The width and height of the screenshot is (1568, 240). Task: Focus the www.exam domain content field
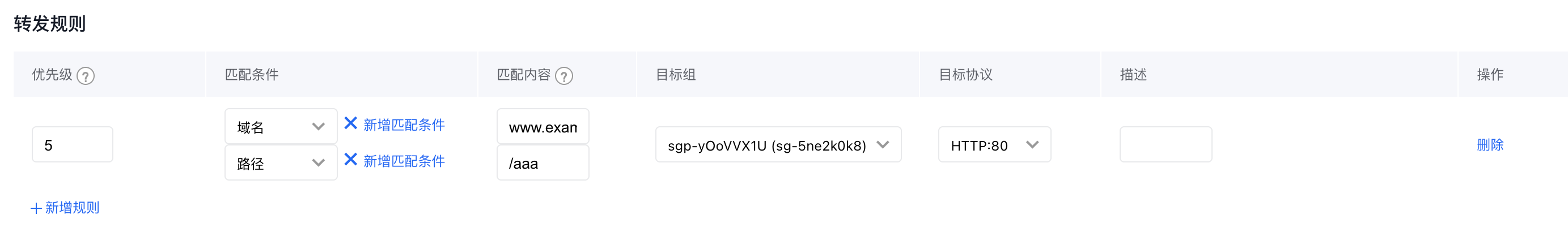tap(543, 126)
